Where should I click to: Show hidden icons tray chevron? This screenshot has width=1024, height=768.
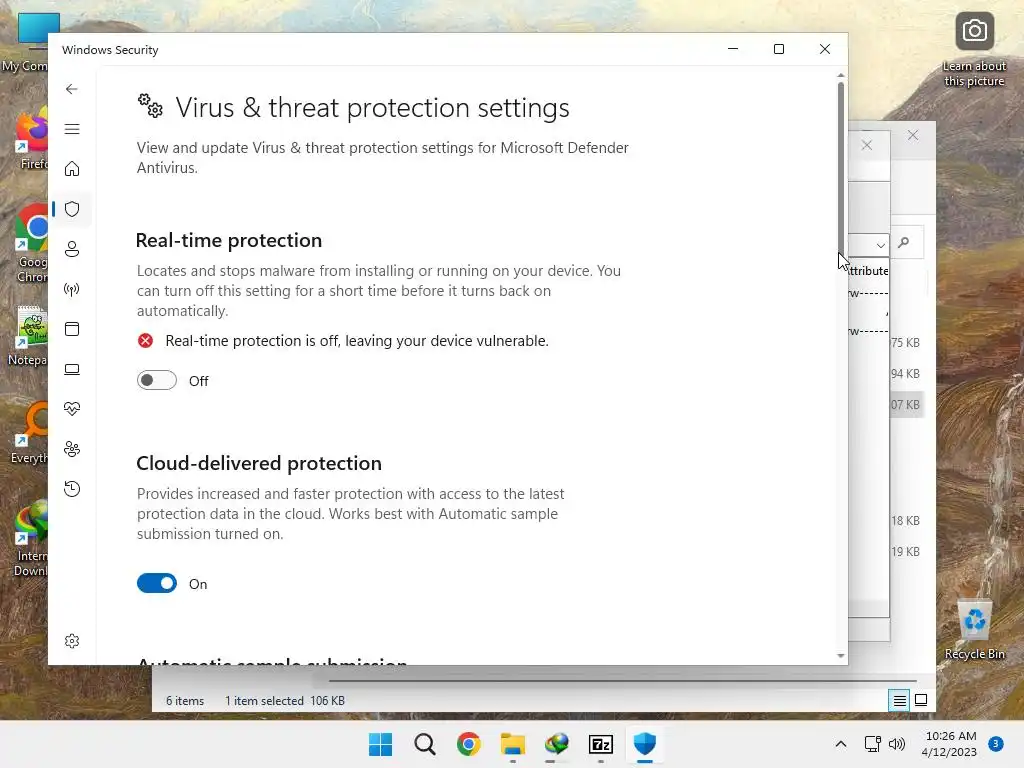[x=841, y=744]
